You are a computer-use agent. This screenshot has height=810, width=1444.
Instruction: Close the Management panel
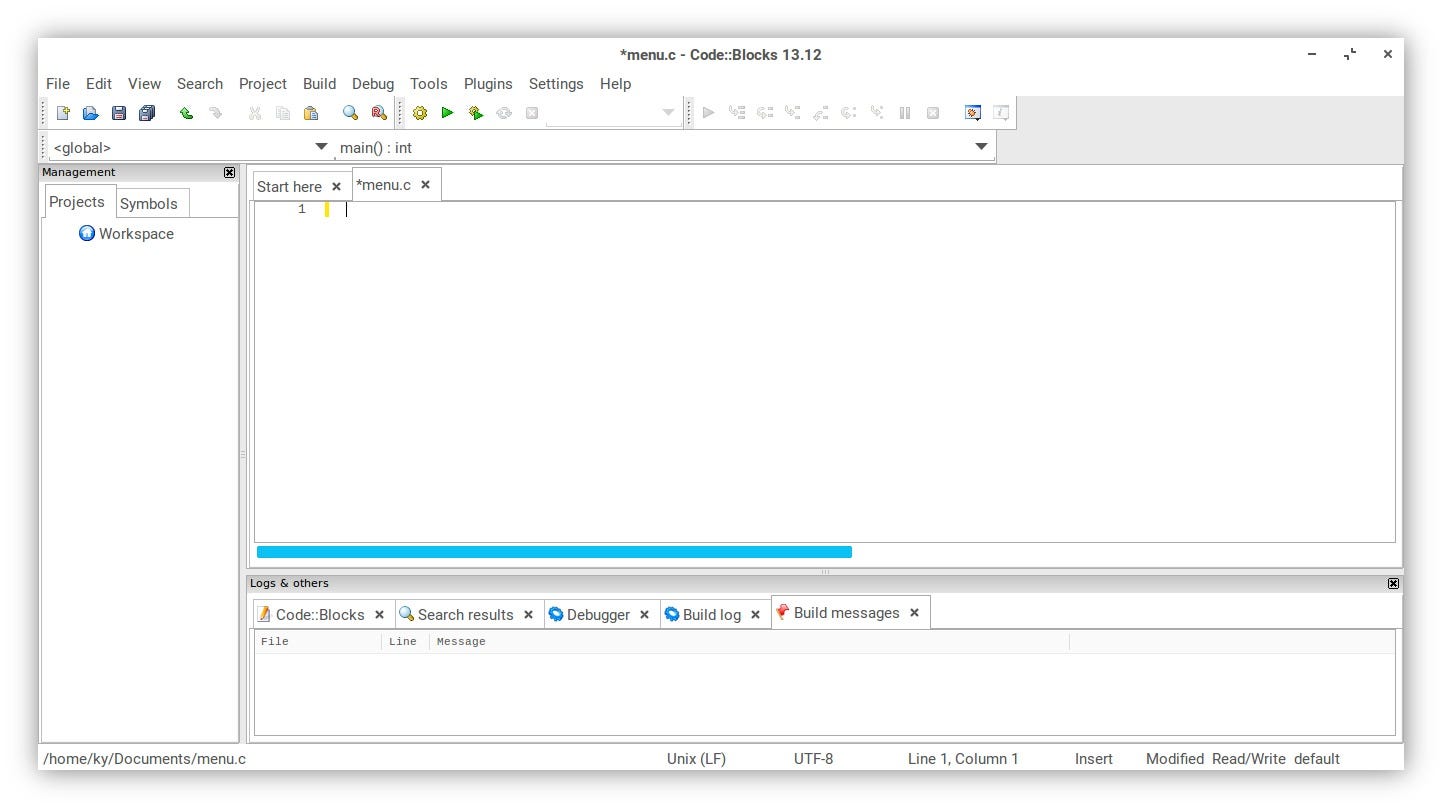pos(229,172)
